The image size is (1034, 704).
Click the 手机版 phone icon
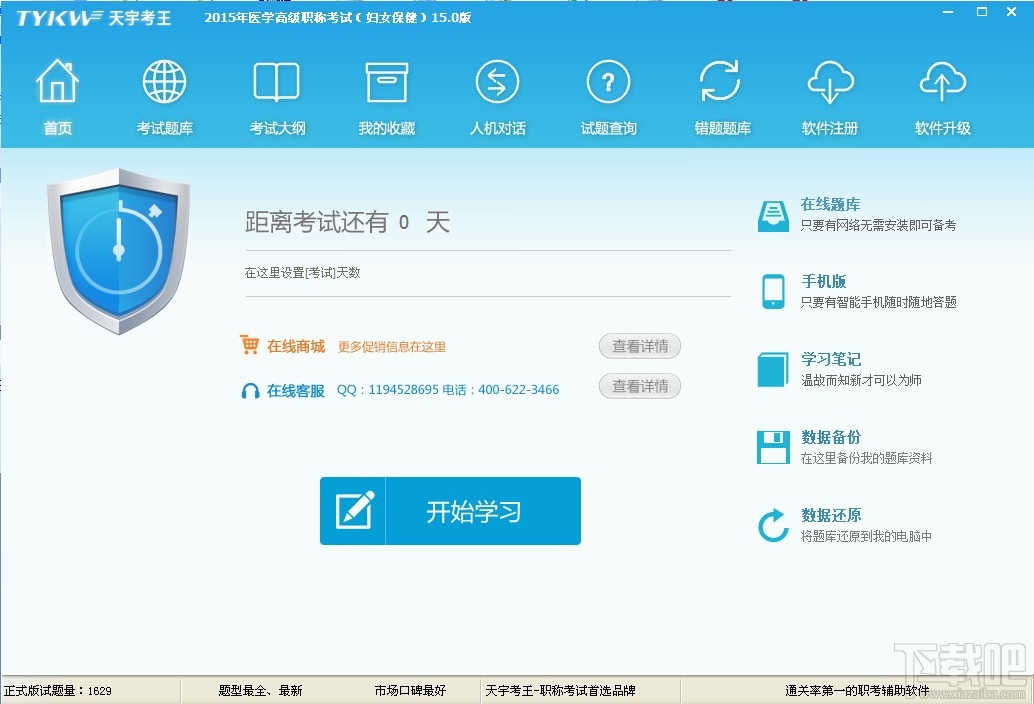pos(773,291)
